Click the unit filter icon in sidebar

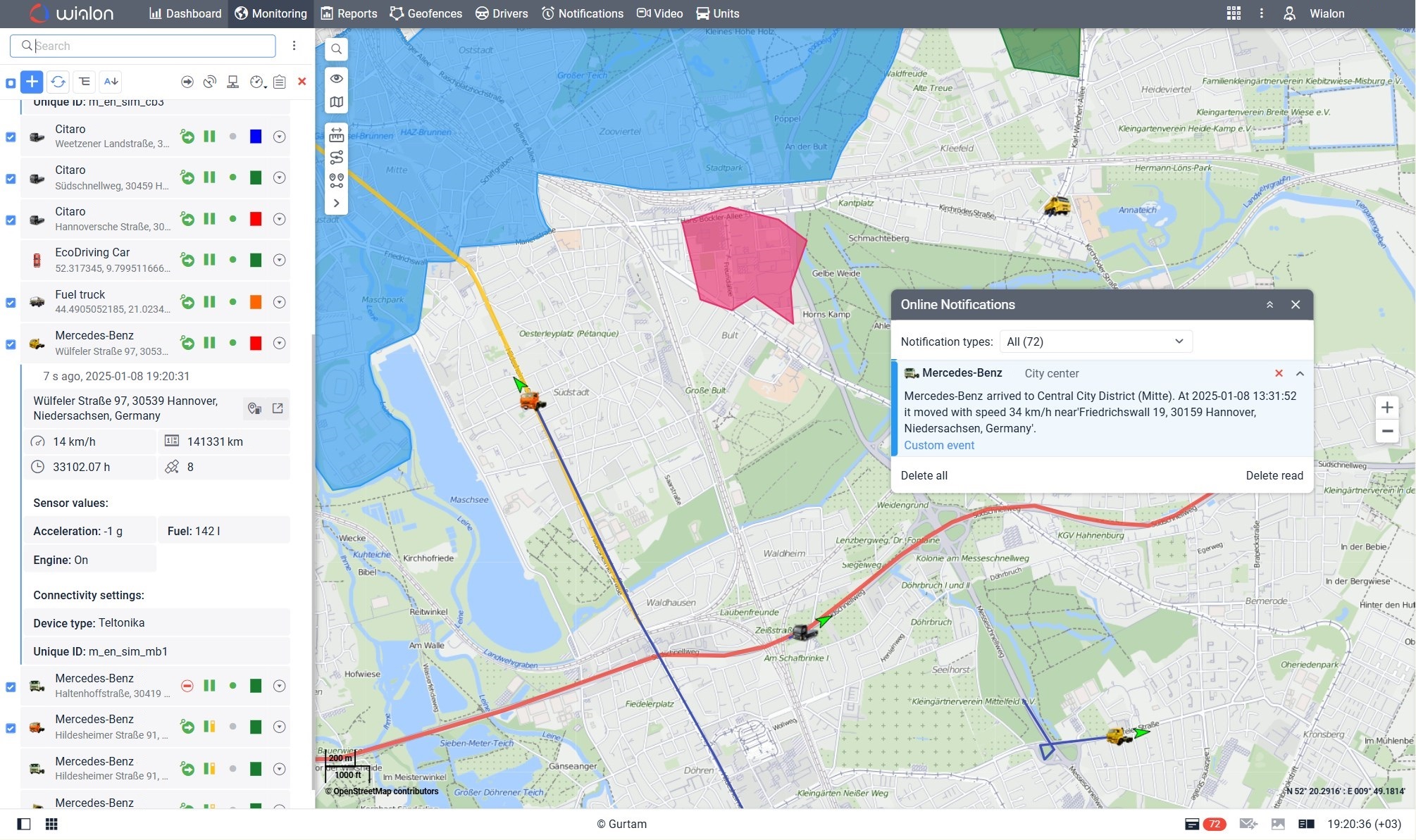[84, 81]
